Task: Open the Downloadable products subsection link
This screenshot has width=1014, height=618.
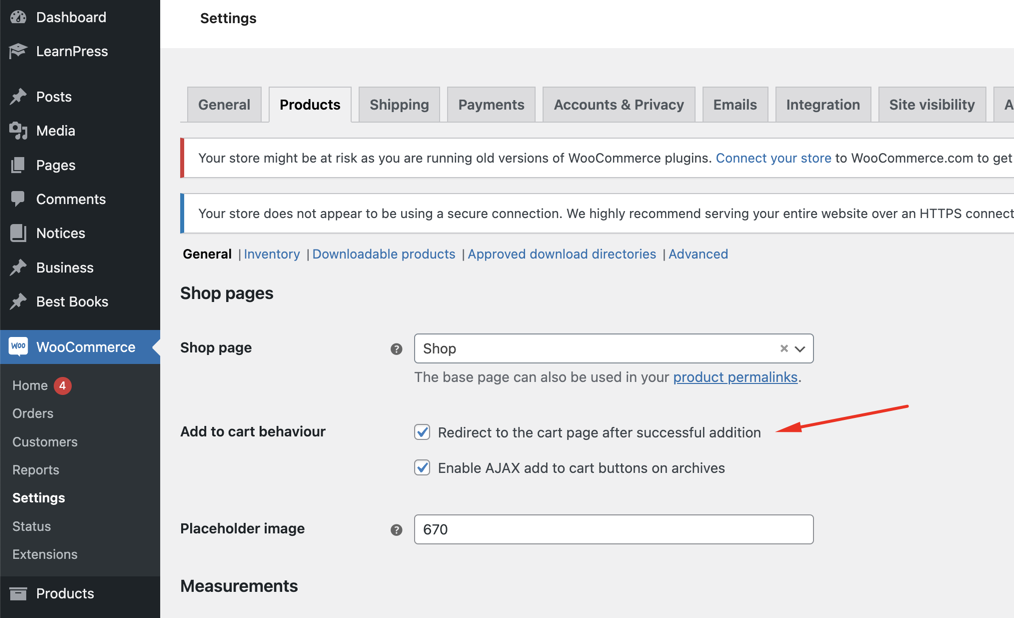Action: 383,254
